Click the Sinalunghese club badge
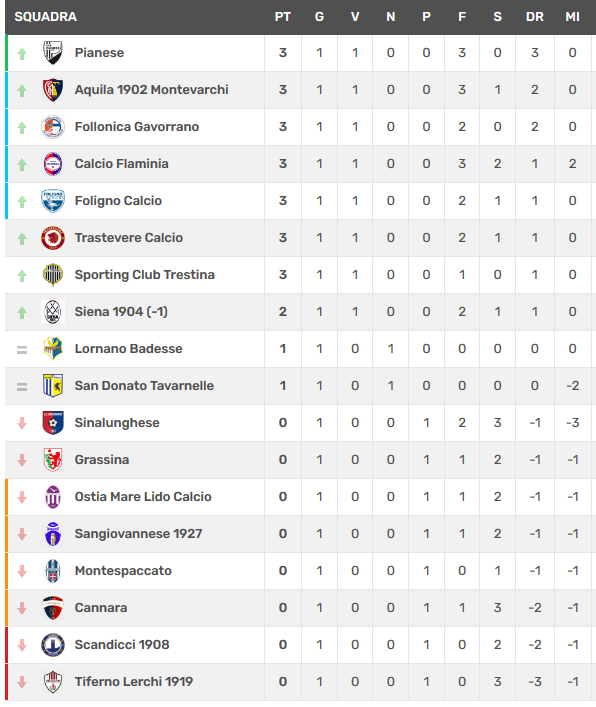Viewport: 596px width, 707px height. tap(53, 422)
